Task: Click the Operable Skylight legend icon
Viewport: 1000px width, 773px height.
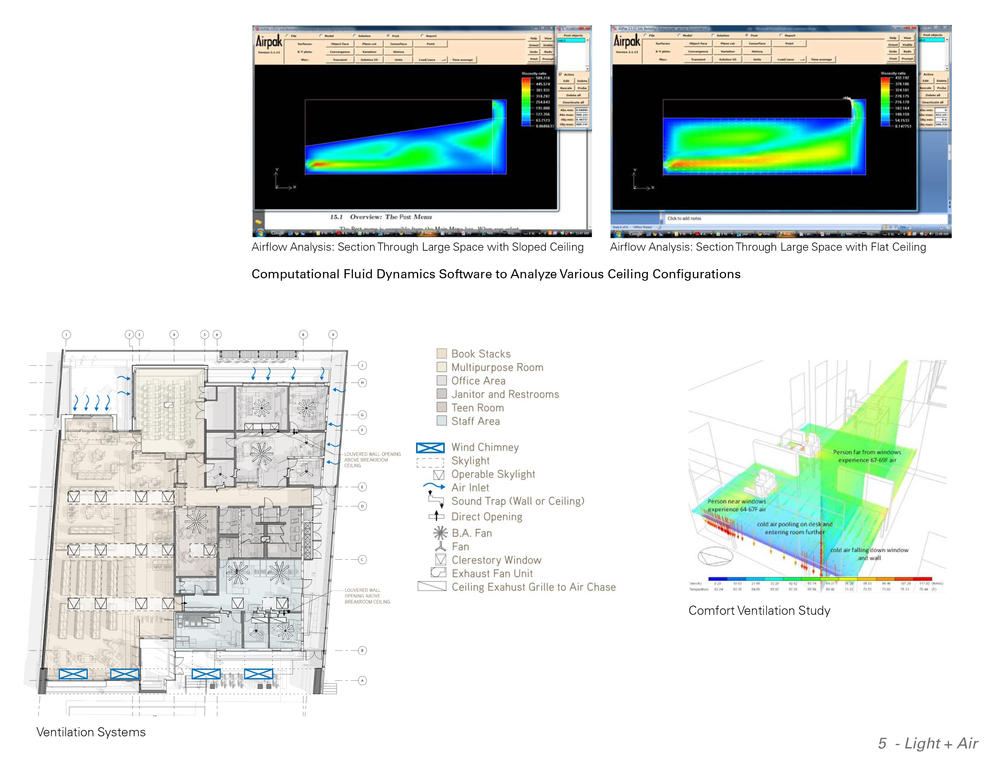Action: [439, 474]
